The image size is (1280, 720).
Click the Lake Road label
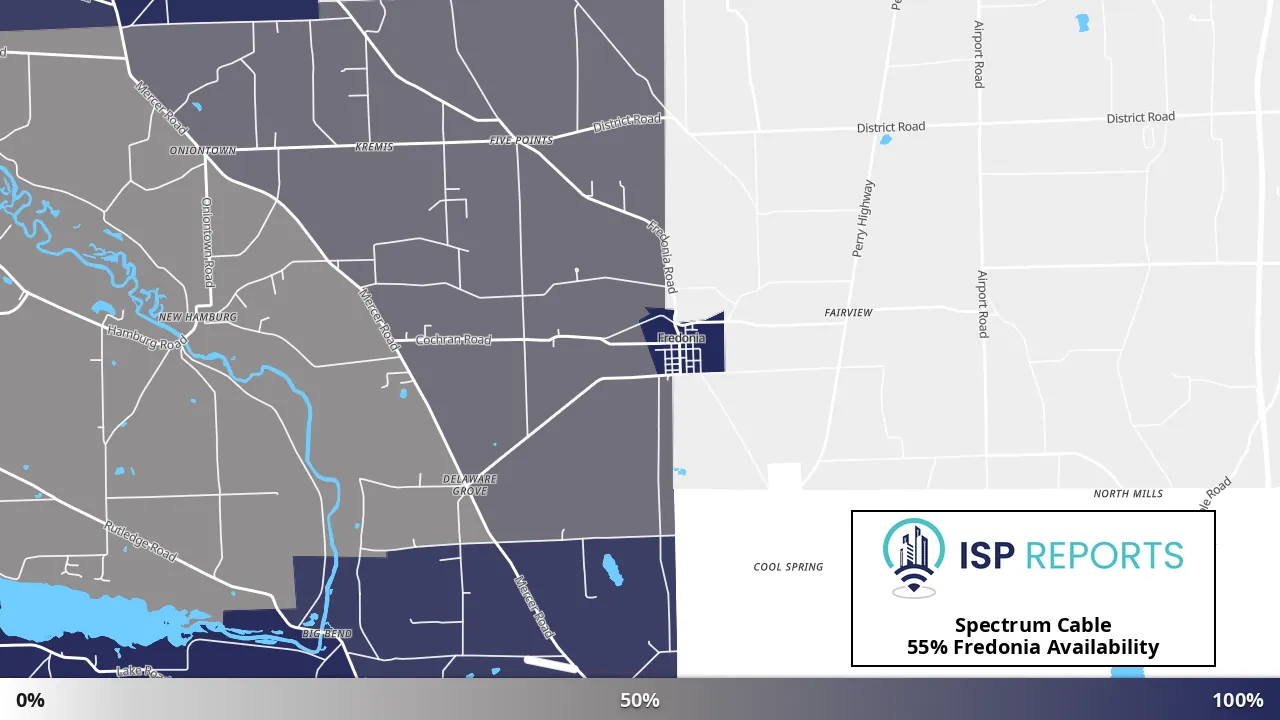(x=140, y=671)
